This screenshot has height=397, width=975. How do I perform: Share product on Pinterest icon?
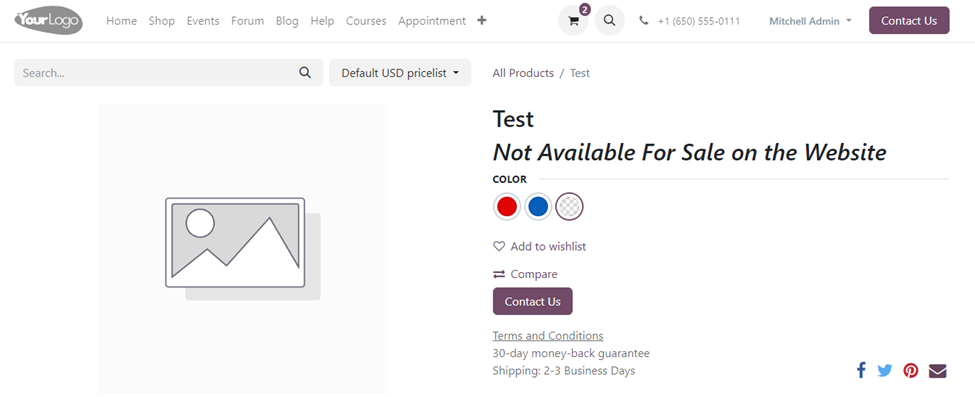(x=911, y=371)
